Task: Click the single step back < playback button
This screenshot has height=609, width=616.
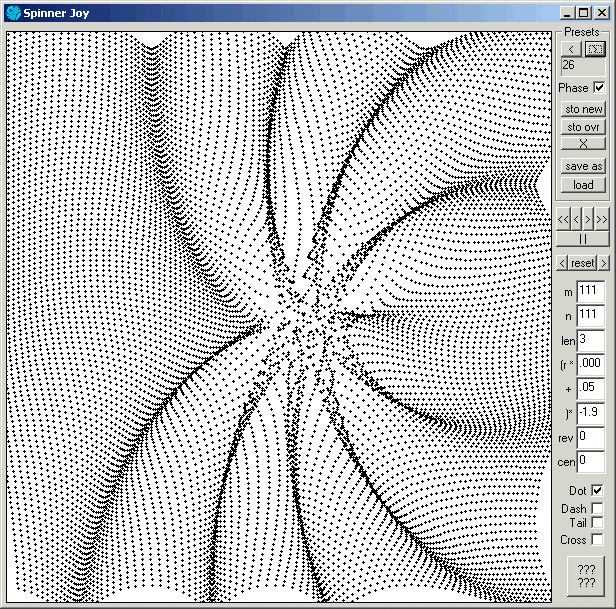Action: tap(577, 219)
